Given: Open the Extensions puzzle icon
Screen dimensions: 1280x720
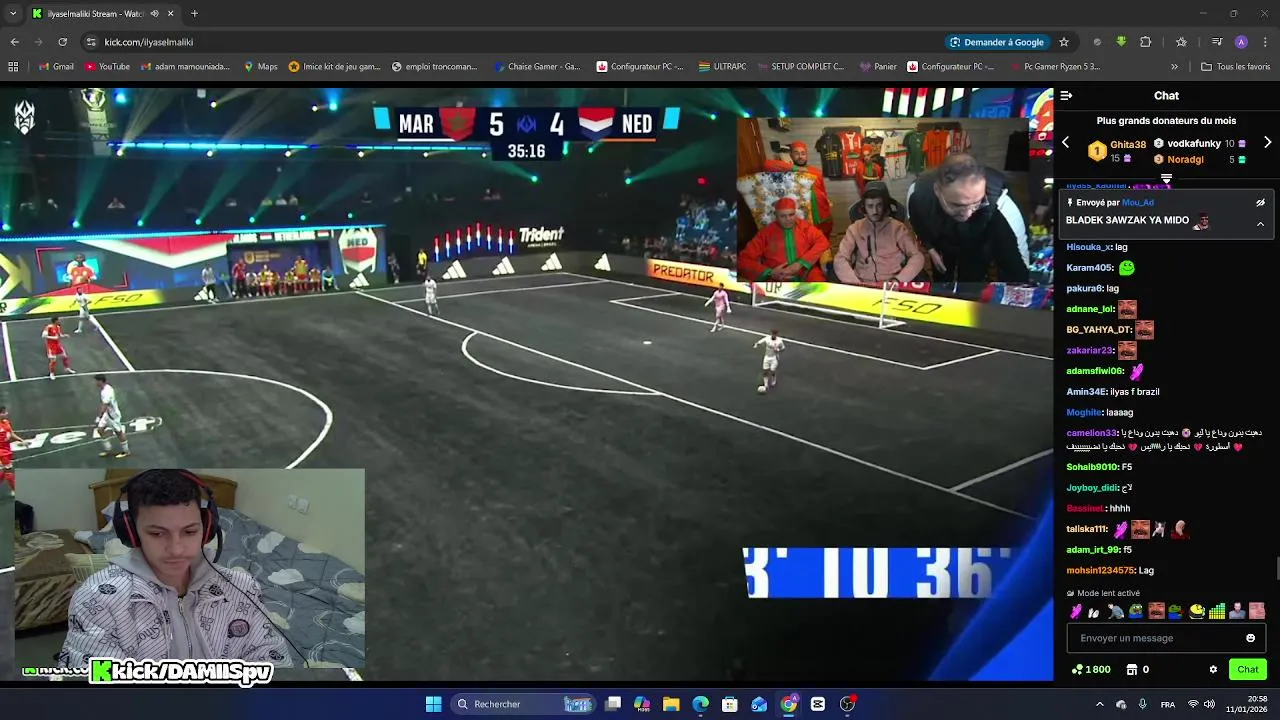Looking at the screenshot, I should point(1146,42).
